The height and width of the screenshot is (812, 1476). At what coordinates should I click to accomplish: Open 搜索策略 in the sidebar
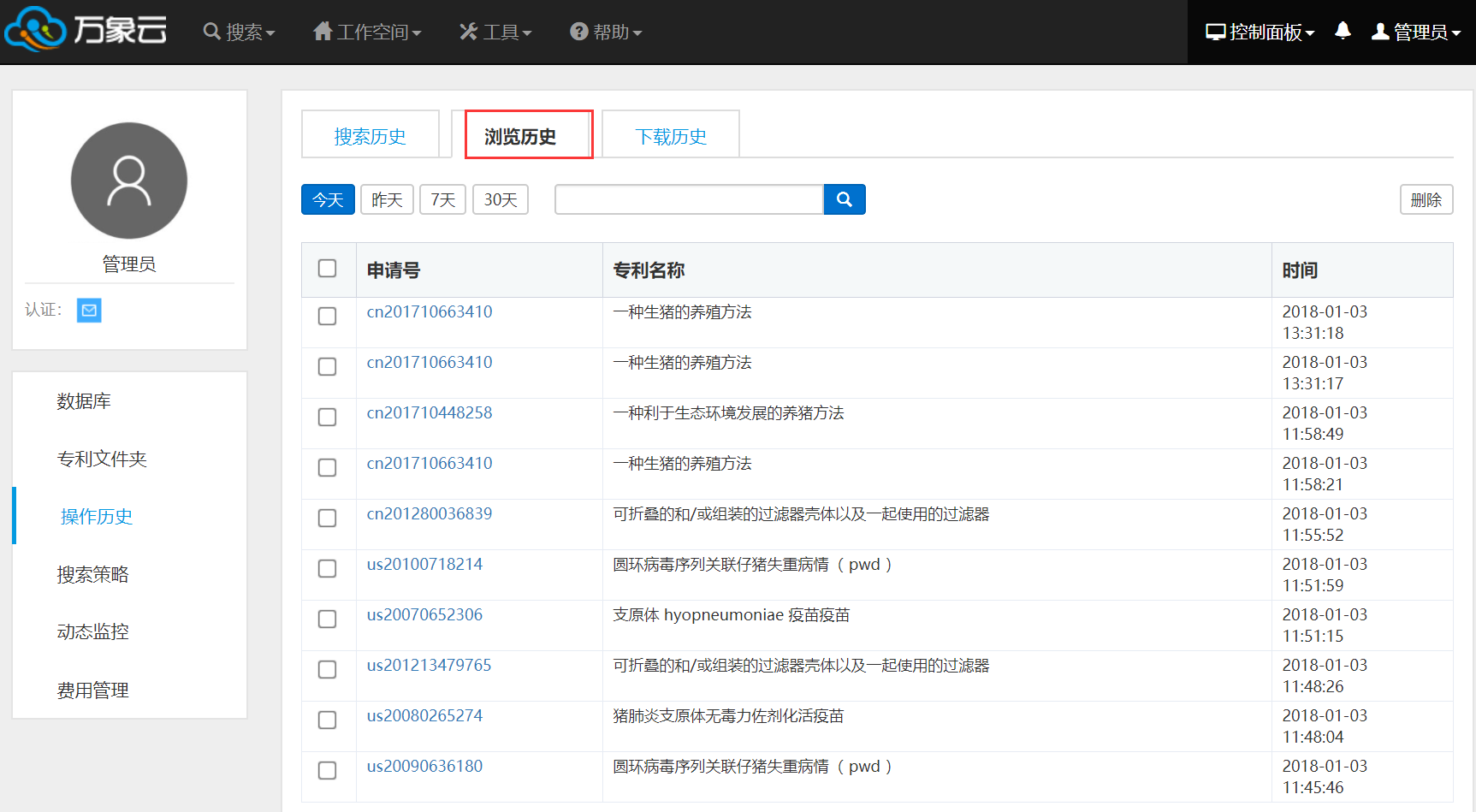tap(92, 574)
